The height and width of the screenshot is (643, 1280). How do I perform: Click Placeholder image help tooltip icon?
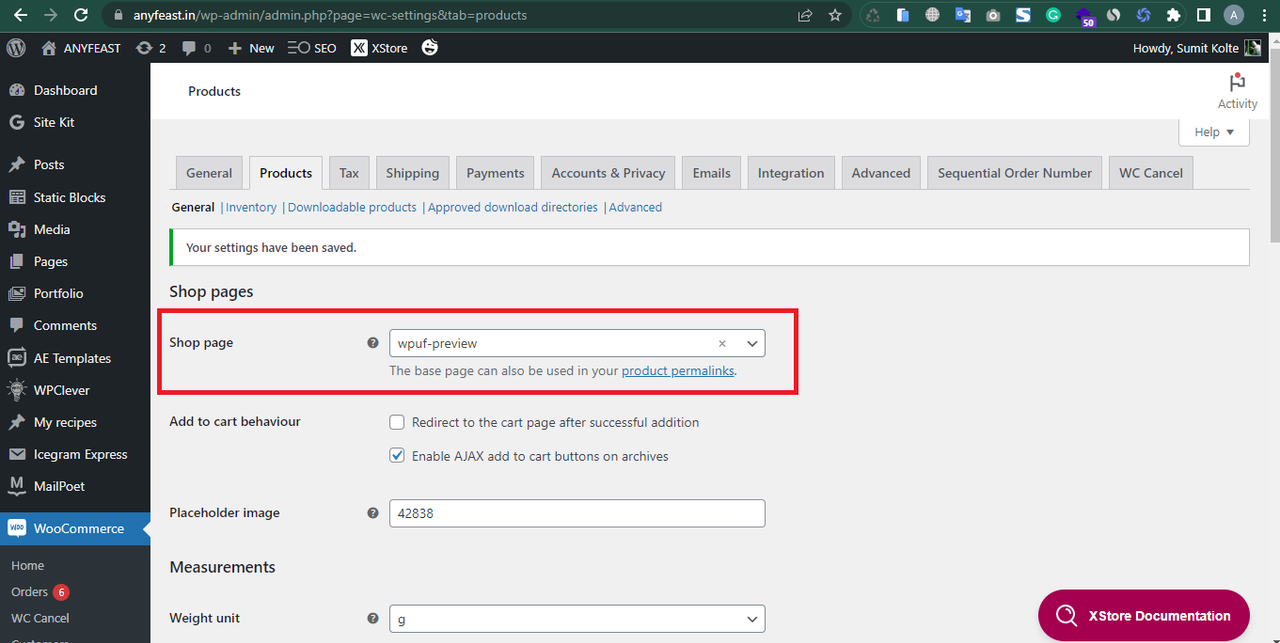pos(373,513)
